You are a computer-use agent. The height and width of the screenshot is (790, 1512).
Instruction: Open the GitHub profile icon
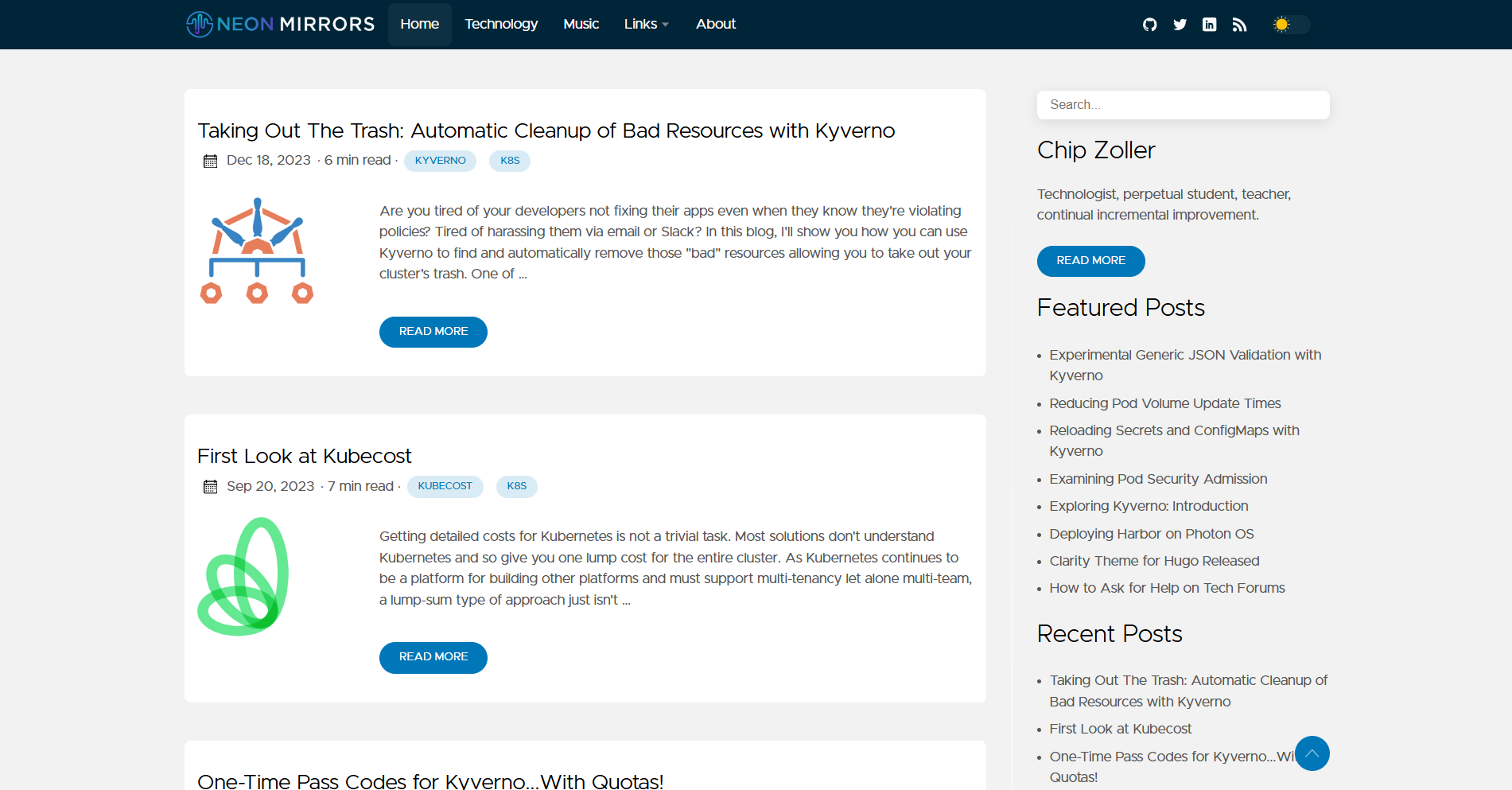1149,25
